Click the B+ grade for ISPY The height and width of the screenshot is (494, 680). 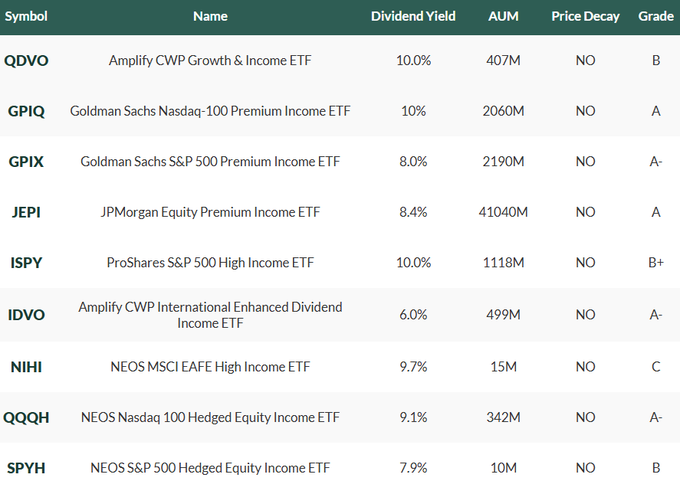click(x=656, y=263)
